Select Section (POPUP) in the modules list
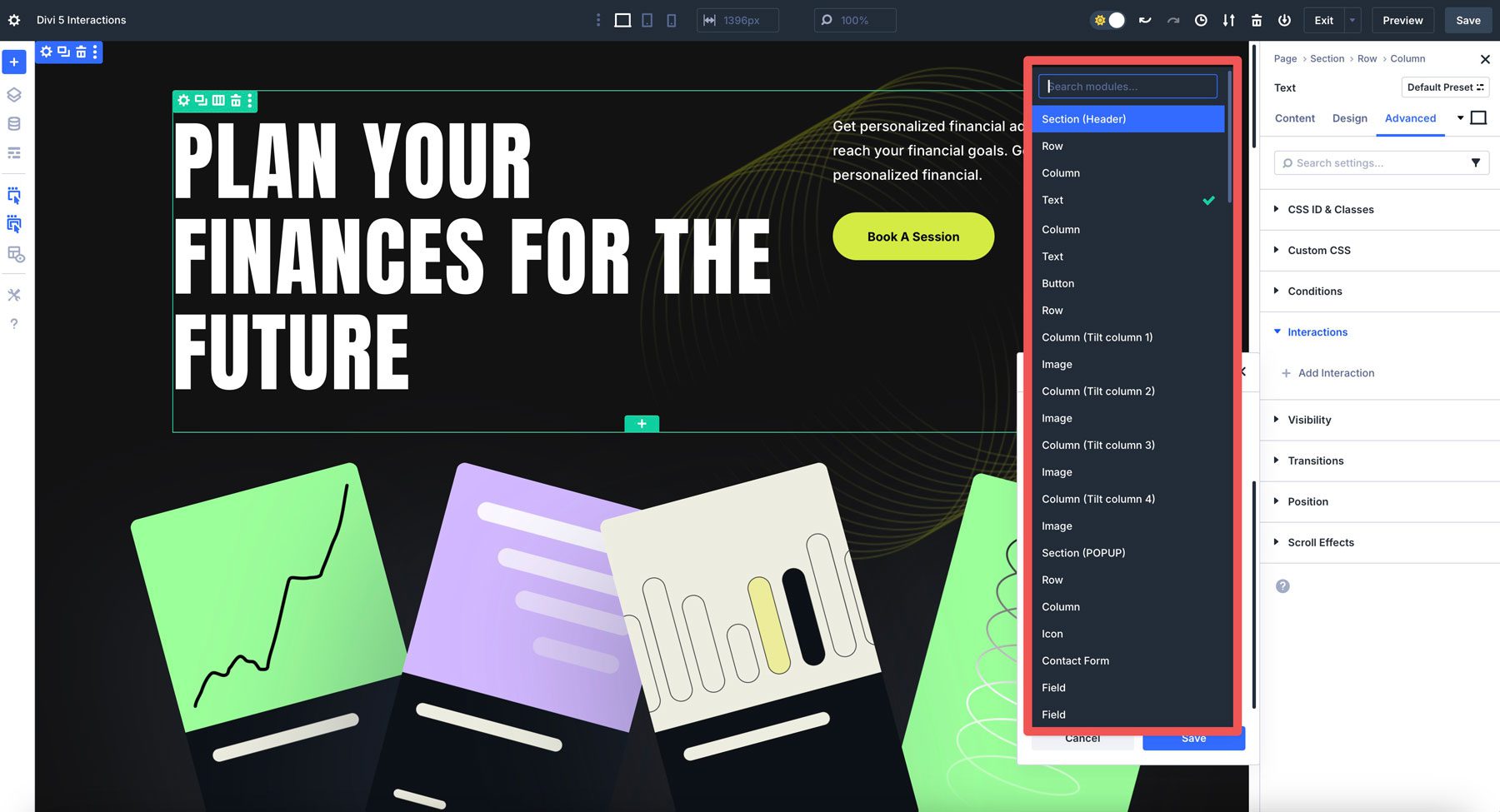 click(1082, 552)
